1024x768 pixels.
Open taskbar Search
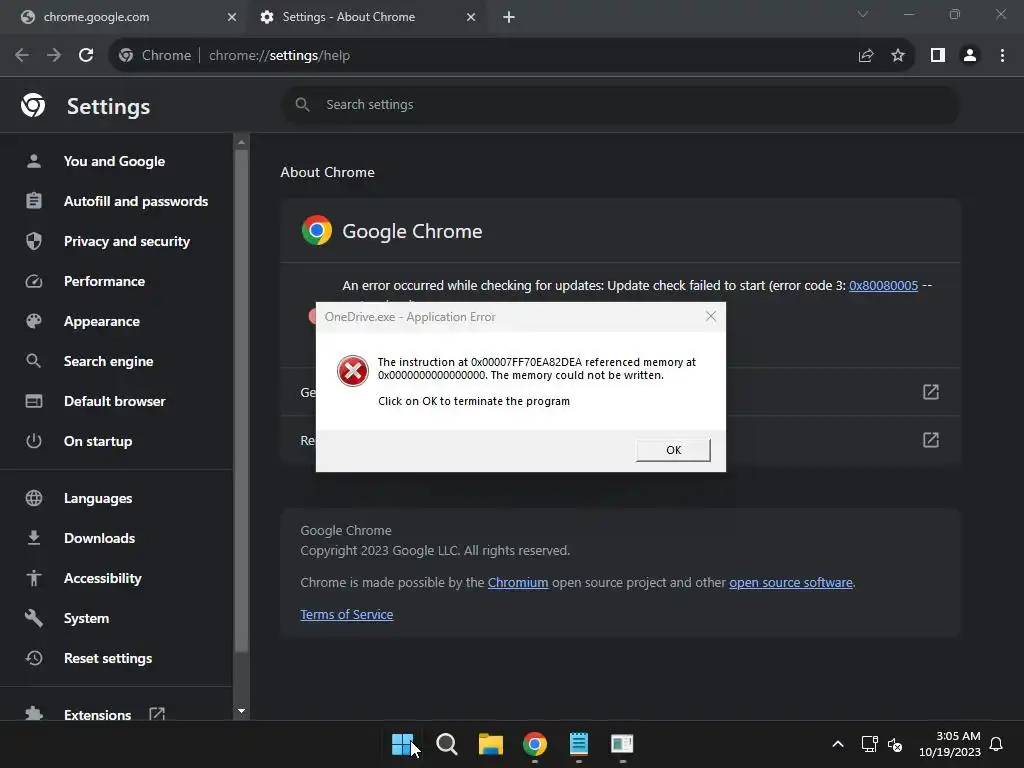pos(447,744)
